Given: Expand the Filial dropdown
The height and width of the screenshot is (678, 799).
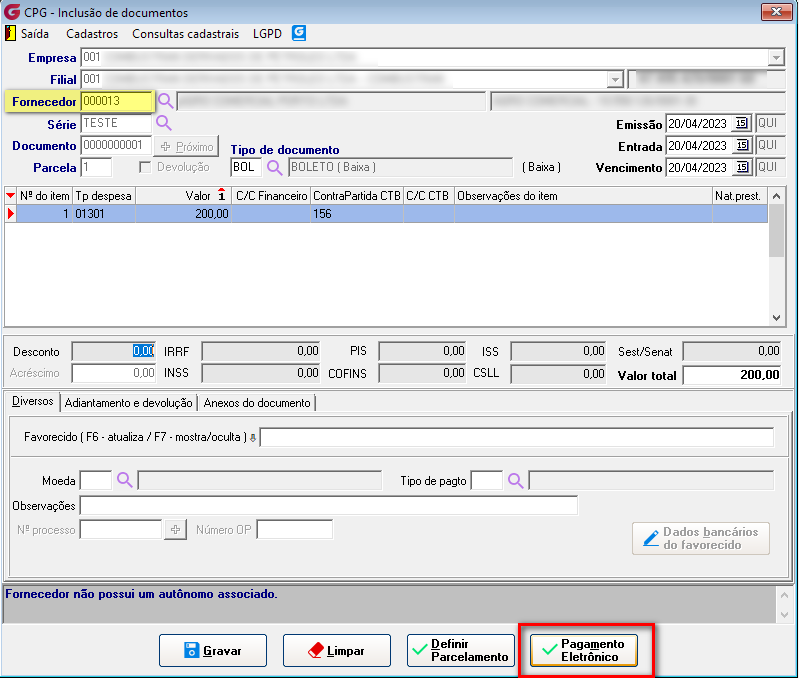Looking at the screenshot, I should click(615, 79).
